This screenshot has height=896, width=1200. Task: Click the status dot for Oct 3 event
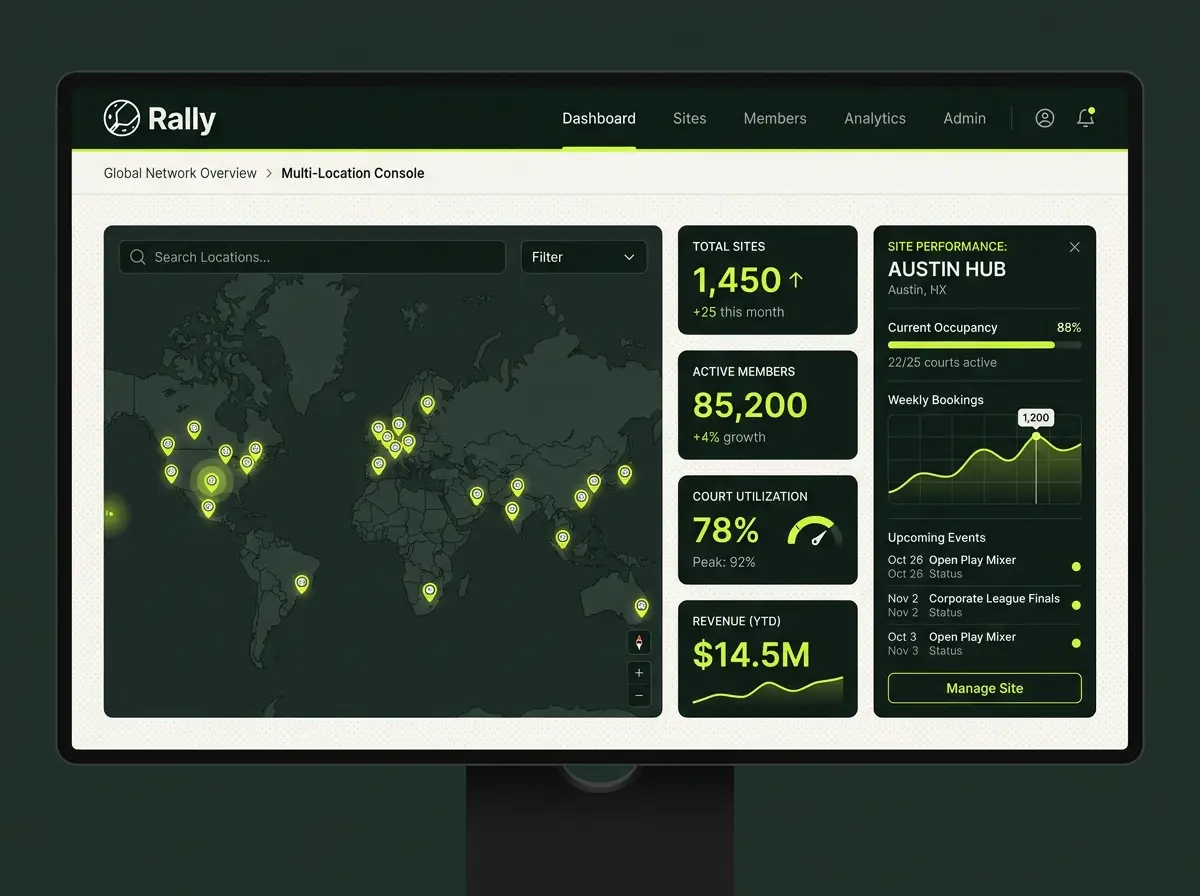(x=1076, y=643)
